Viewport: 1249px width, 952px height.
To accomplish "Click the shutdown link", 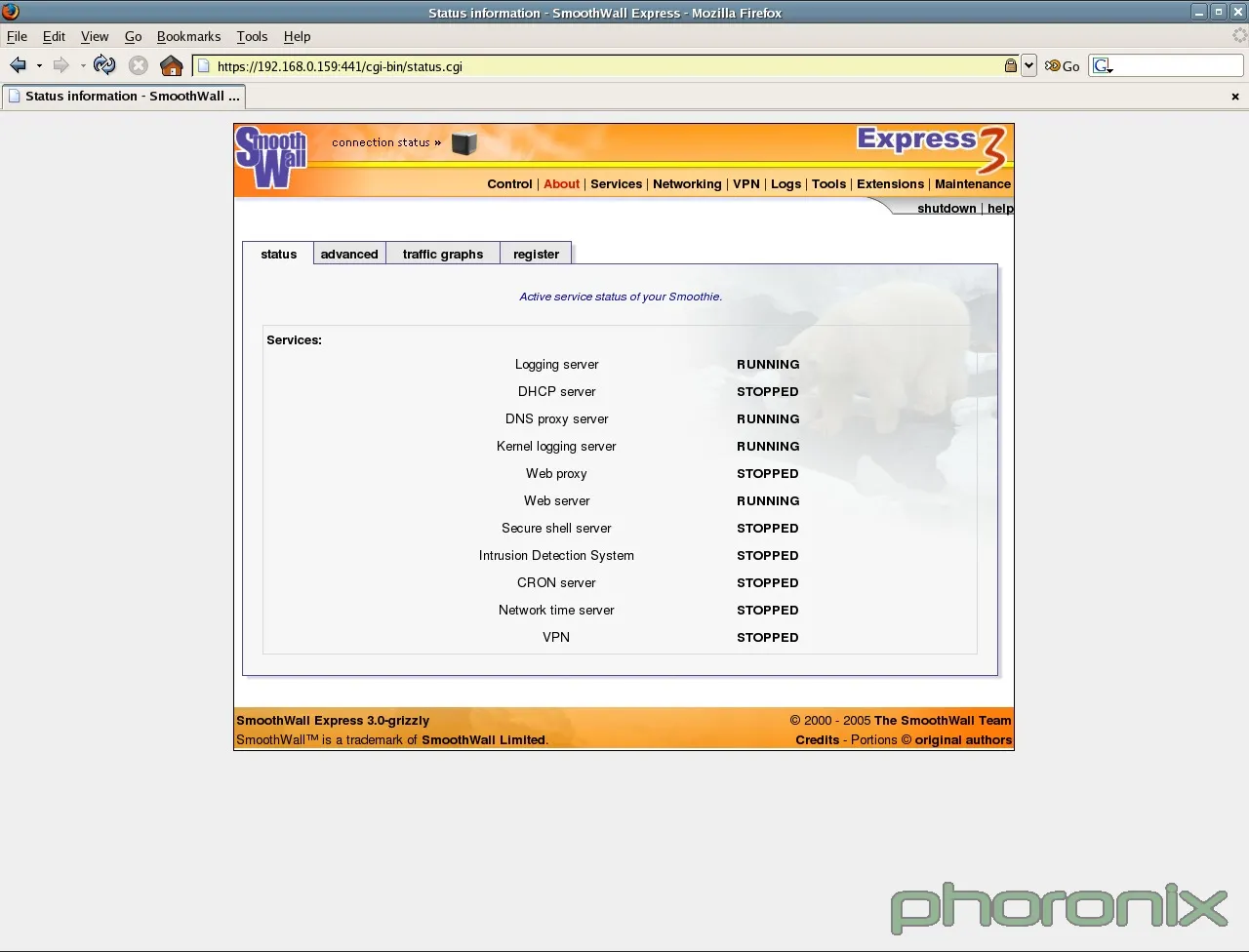I will tap(947, 208).
